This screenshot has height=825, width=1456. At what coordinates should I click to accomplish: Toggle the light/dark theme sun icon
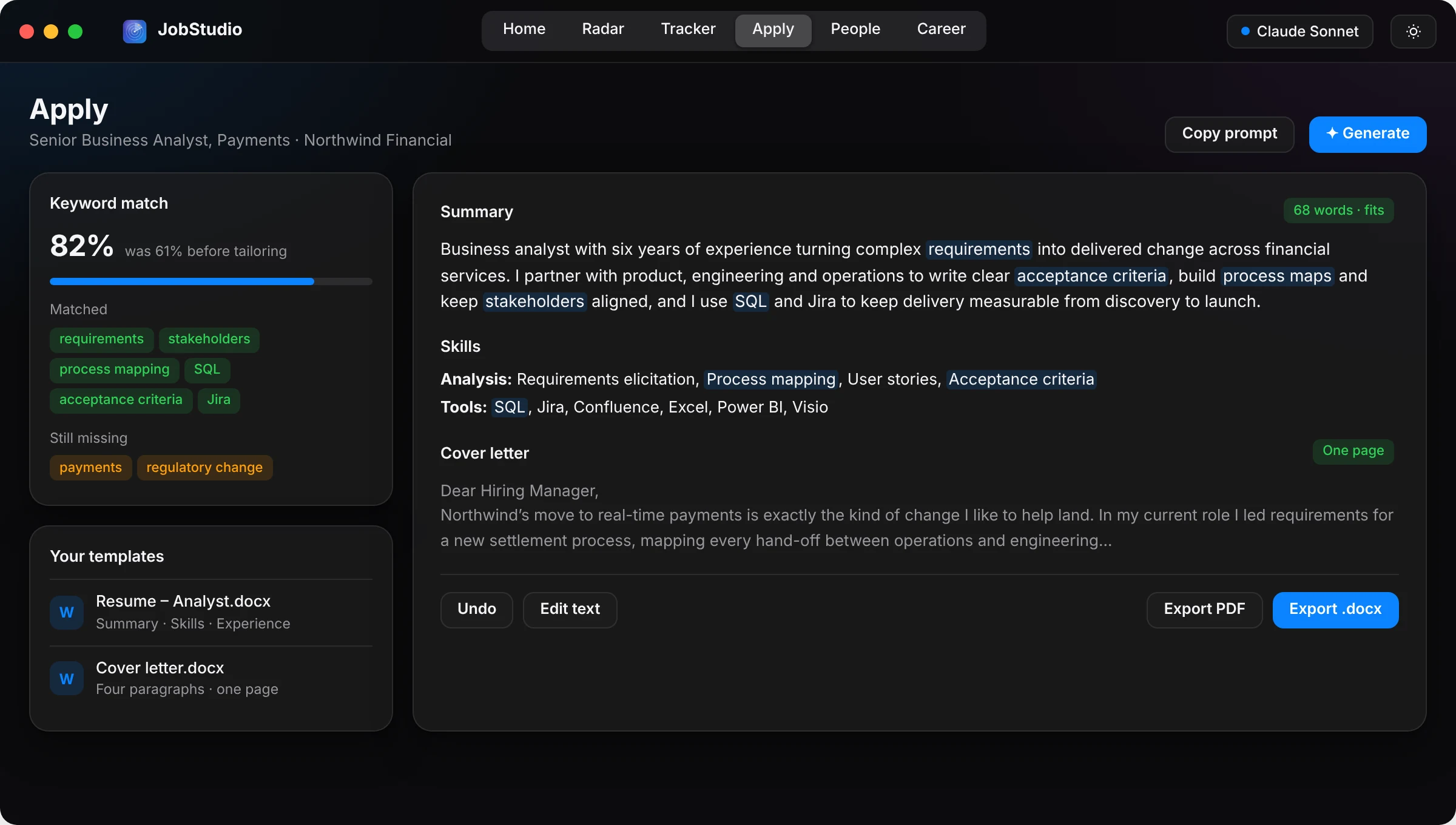point(1413,32)
